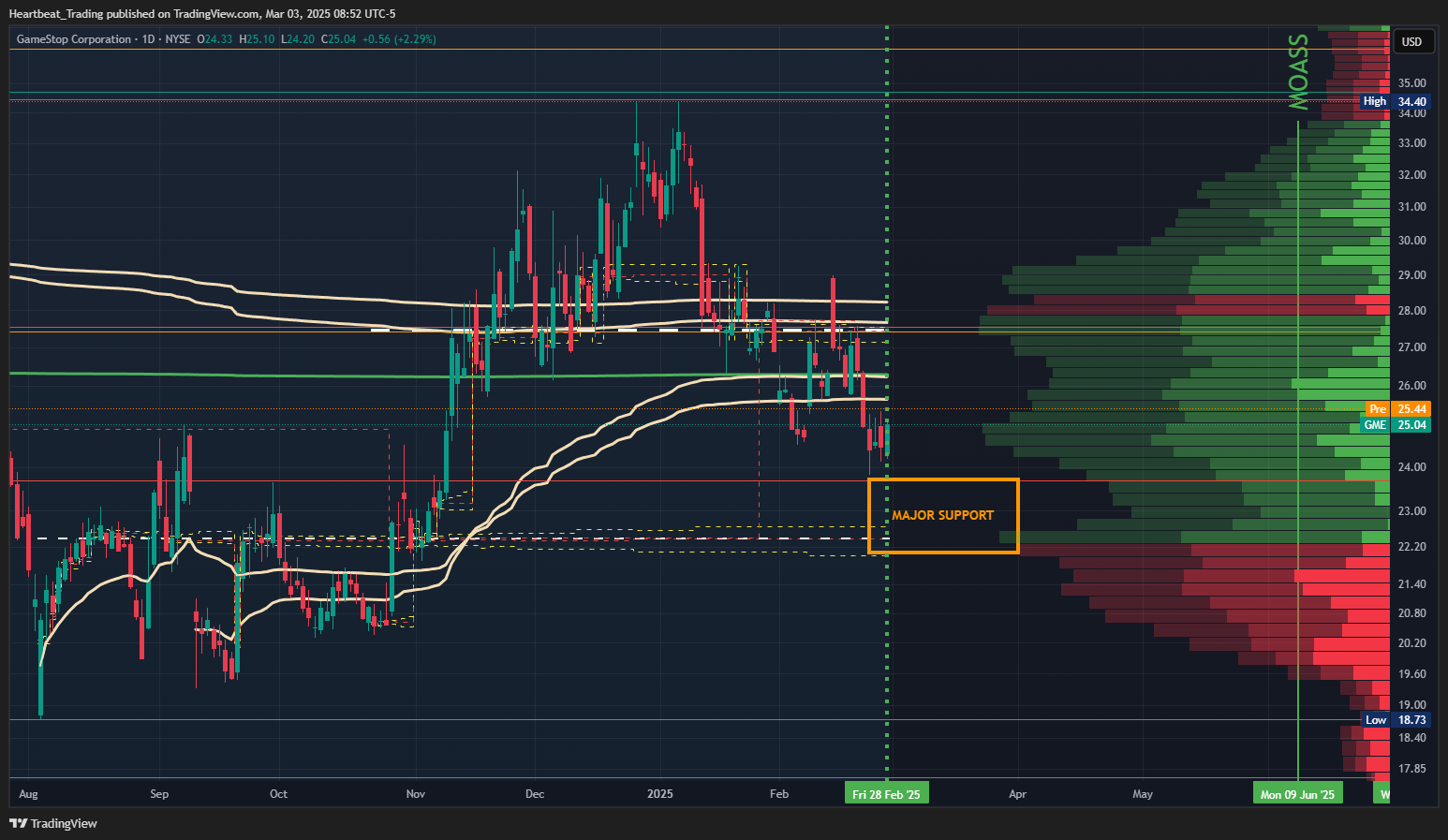The image size is (1448, 840).
Task: Click the Oct label on time axis
Action: (x=278, y=794)
